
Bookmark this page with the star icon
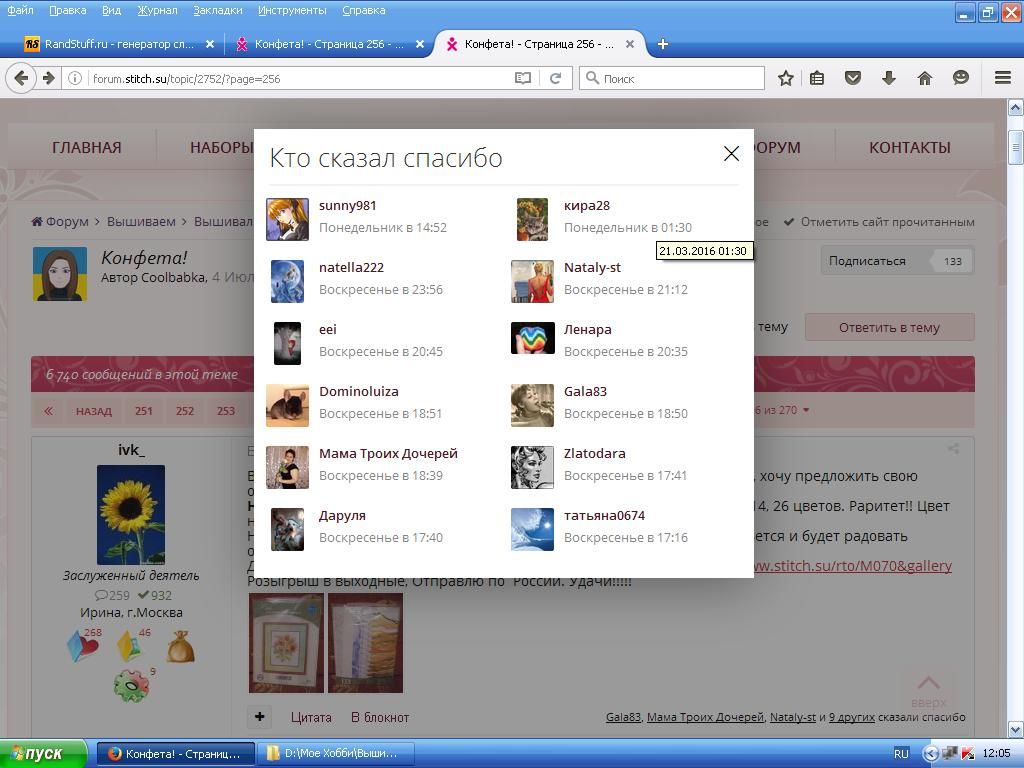[x=786, y=78]
